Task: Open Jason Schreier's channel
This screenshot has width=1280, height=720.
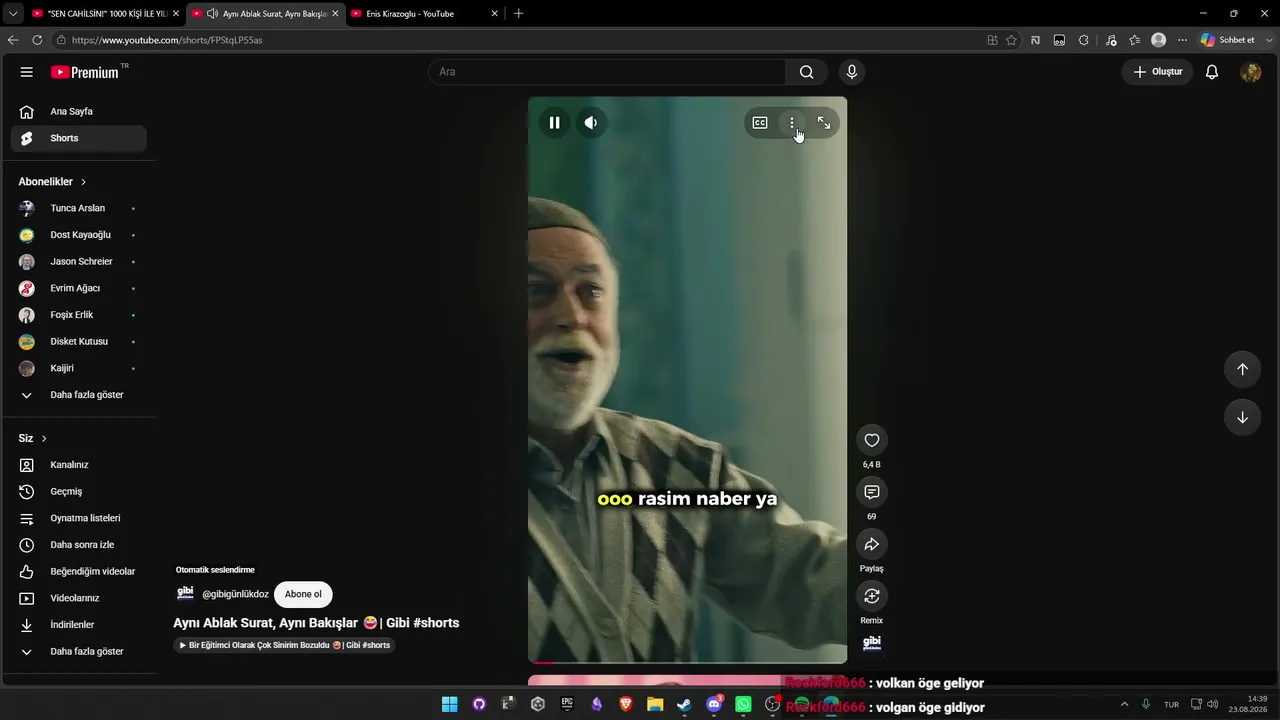Action: click(x=79, y=262)
